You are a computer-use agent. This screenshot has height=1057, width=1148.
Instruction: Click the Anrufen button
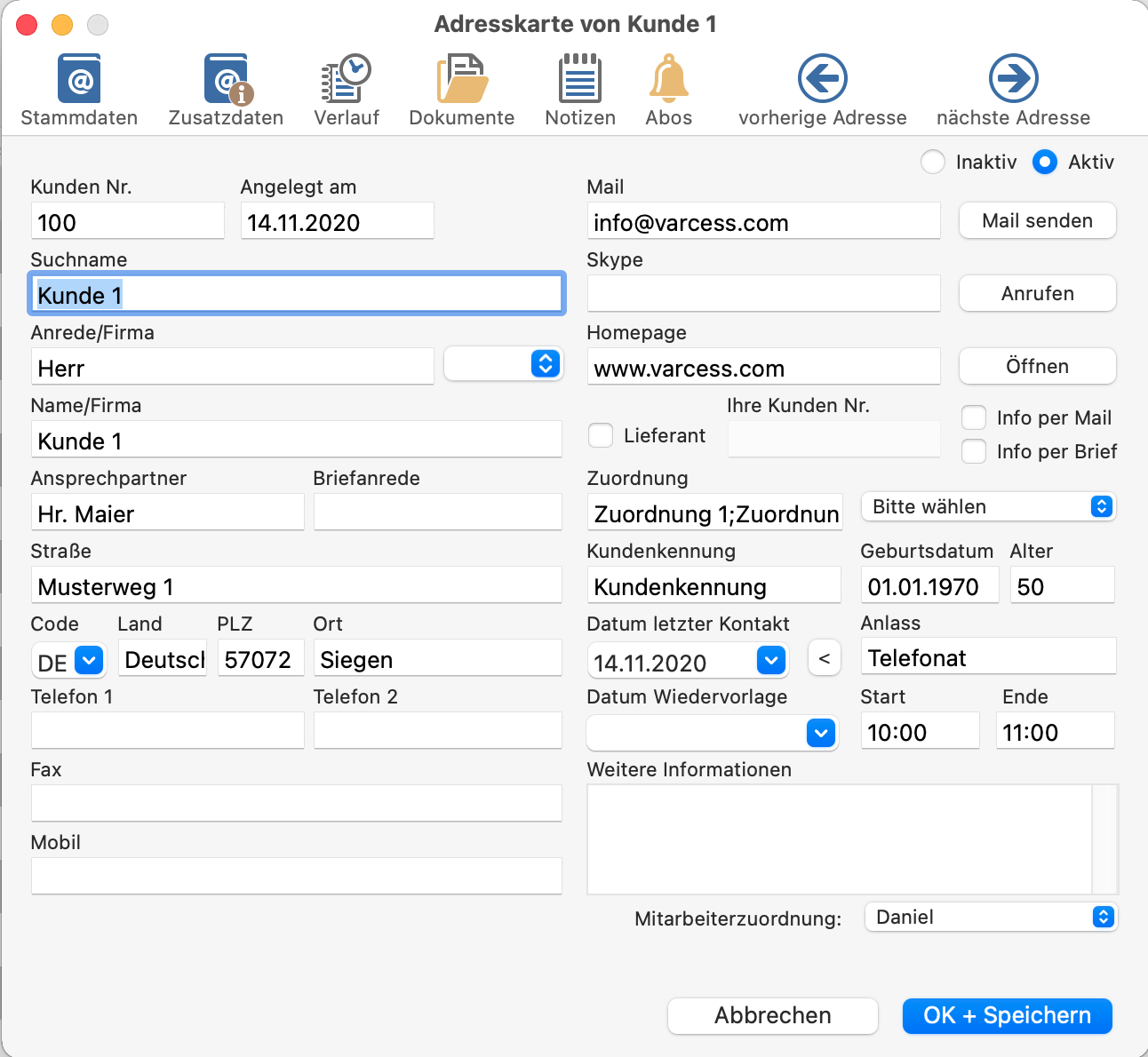pyautogui.click(x=1038, y=293)
